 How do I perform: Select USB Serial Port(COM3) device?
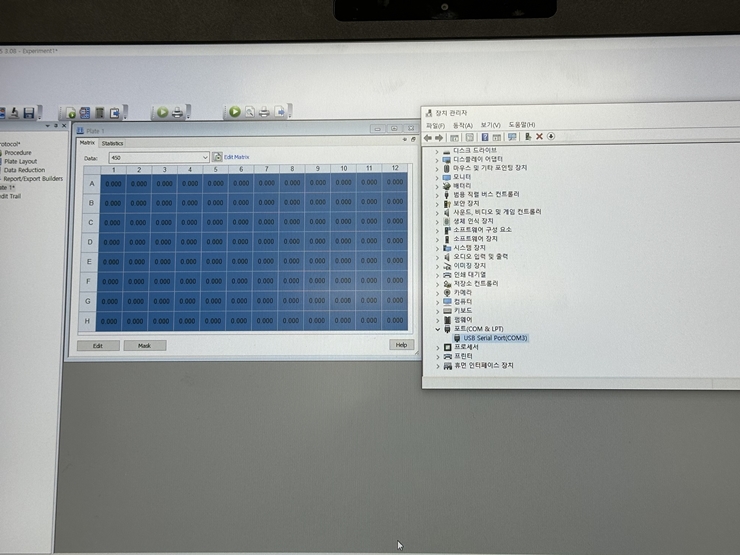[x=494, y=338]
